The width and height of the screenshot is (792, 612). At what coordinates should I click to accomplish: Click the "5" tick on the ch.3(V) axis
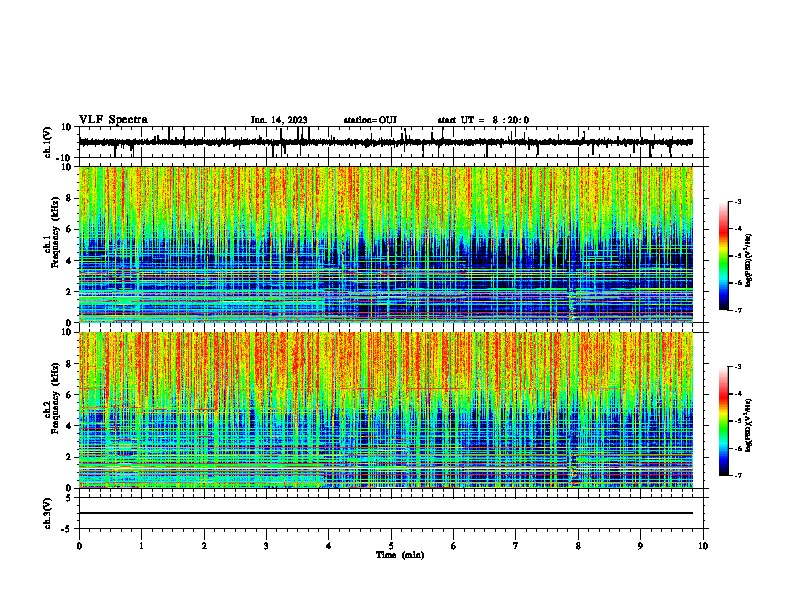(69, 498)
